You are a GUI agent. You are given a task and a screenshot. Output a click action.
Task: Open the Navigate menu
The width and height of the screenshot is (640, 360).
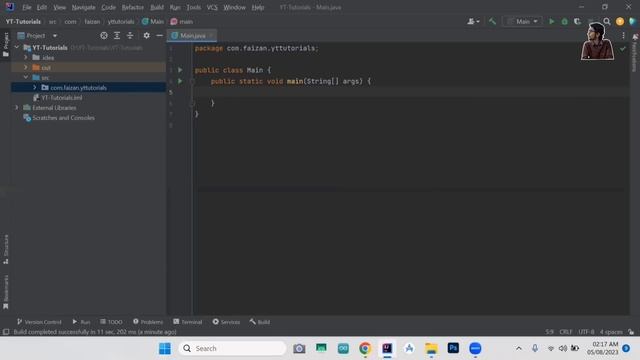click(83, 7)
